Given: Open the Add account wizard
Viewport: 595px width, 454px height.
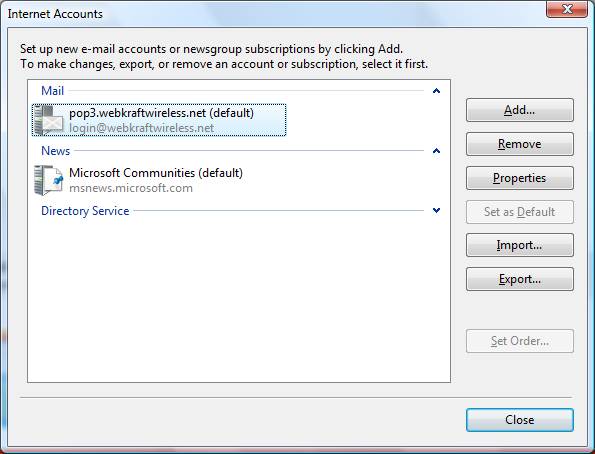Looking at the screenshot, I should (519, 110).
